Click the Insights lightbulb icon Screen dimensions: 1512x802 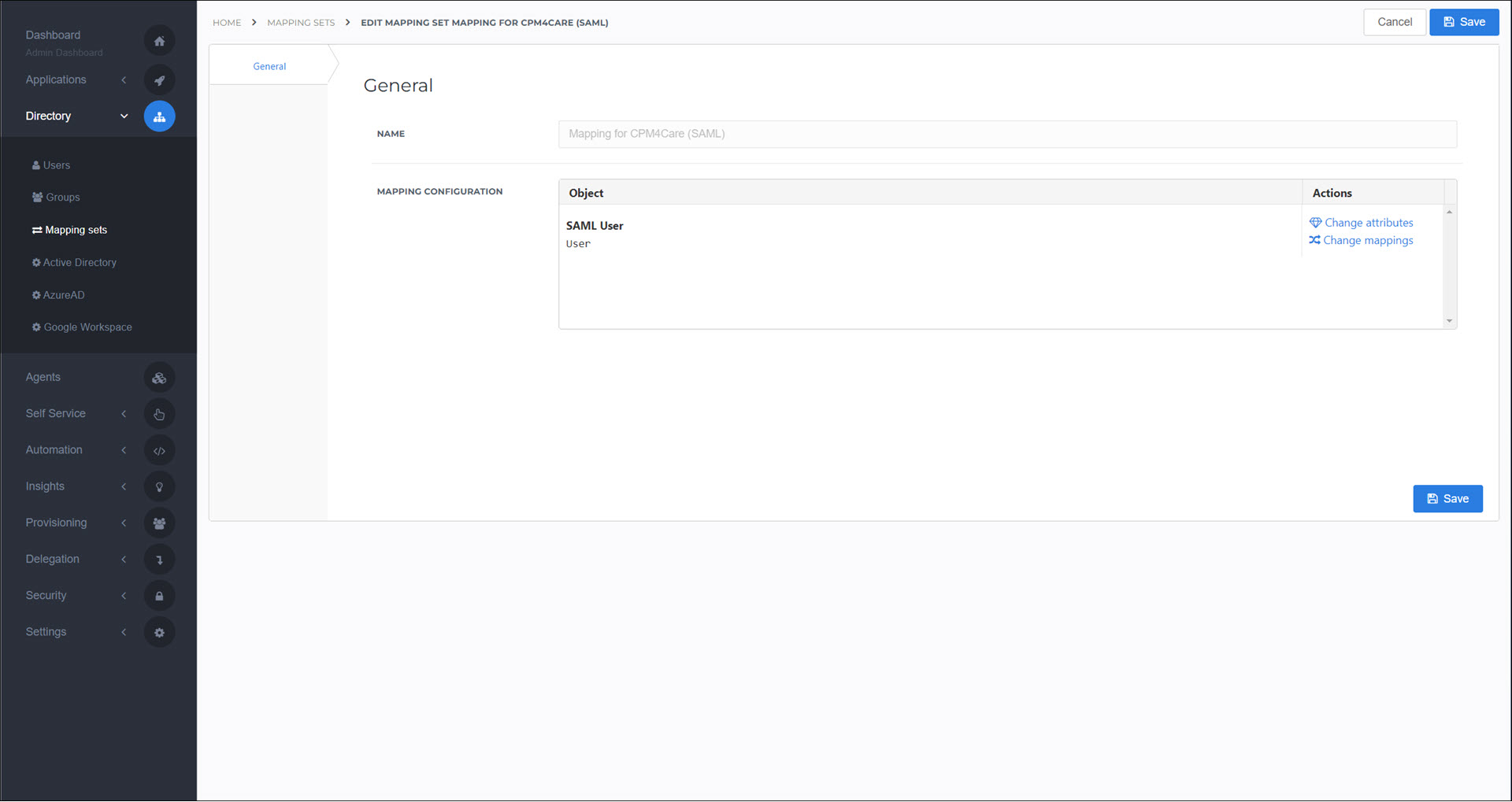pyautogui.click(x=159, y=487)
